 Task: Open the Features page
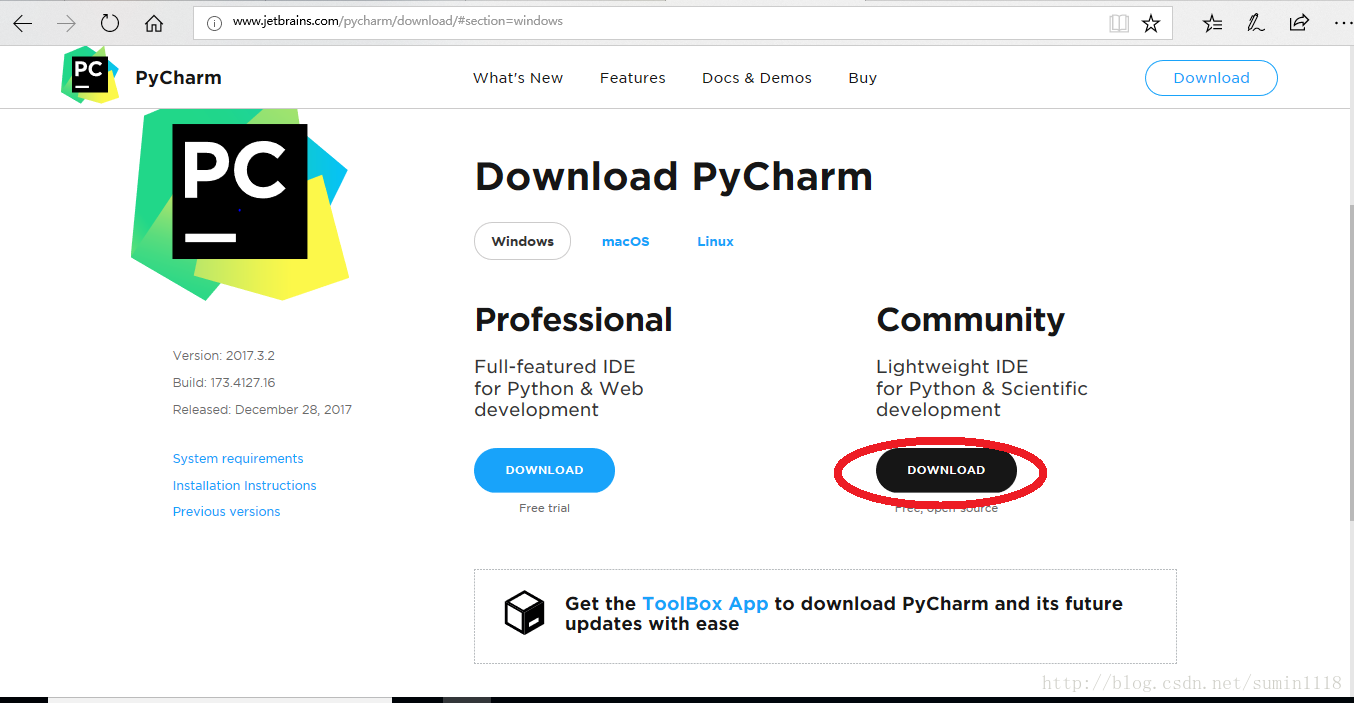(633, 78)
